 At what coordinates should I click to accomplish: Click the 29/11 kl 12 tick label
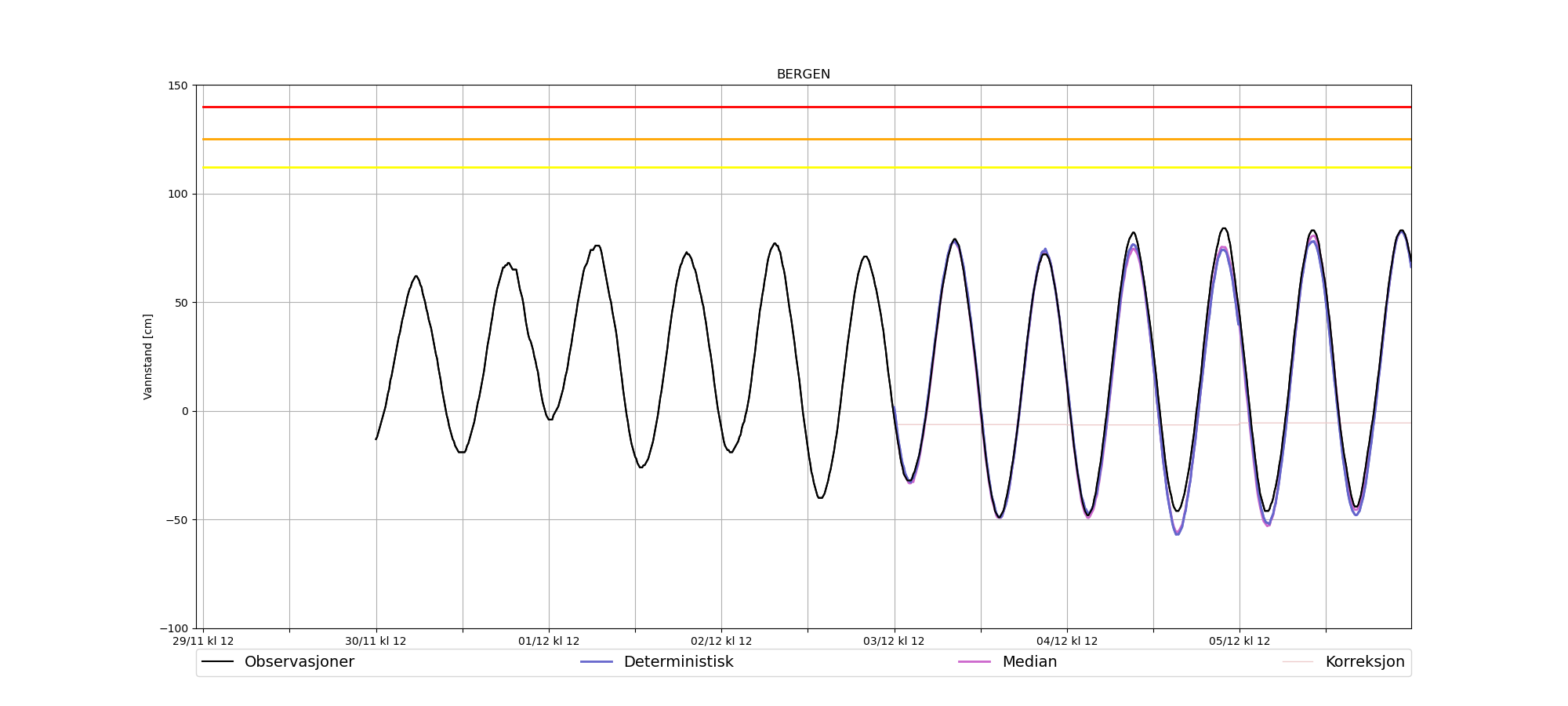coord(203,641)
